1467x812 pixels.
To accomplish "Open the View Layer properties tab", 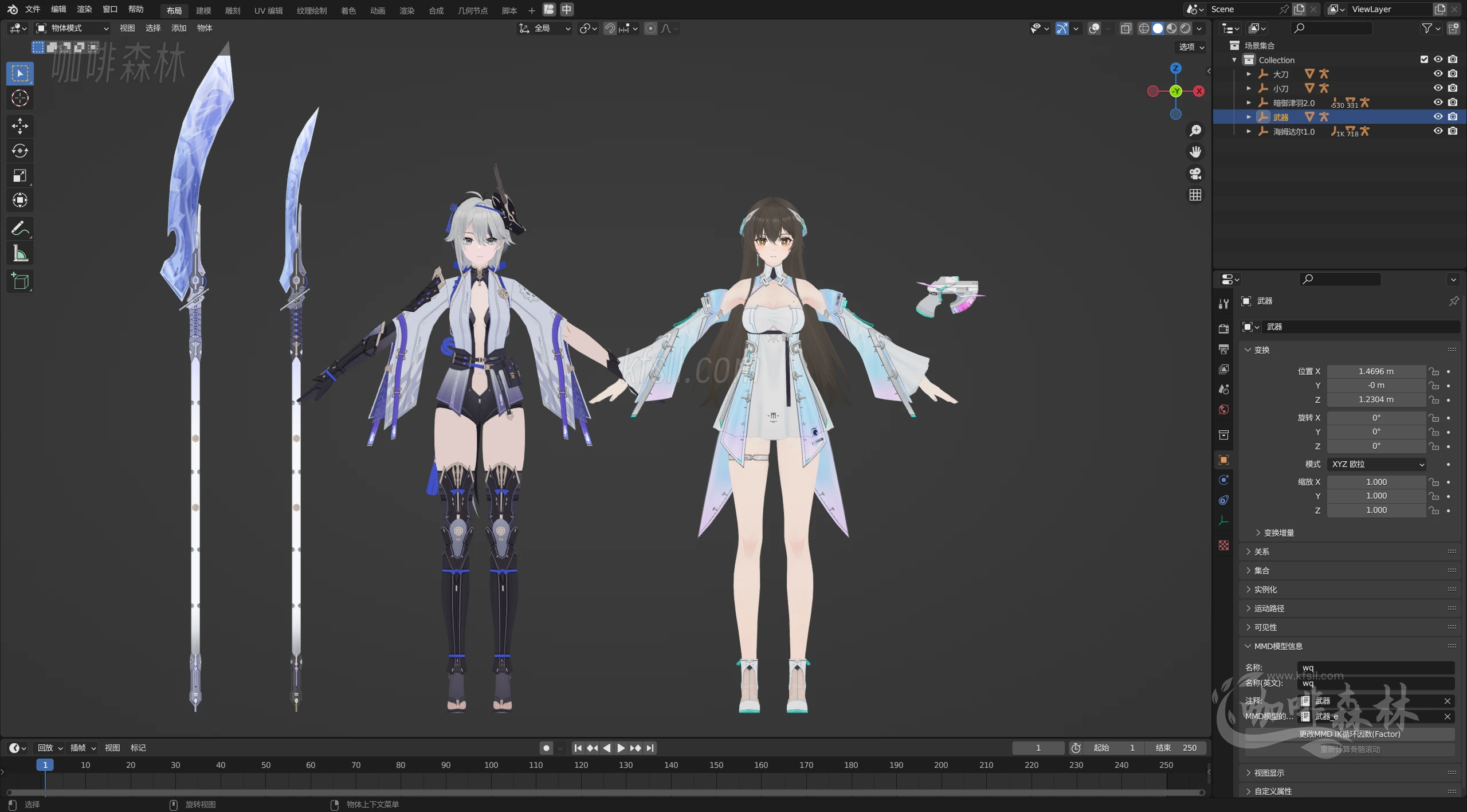I will pos(1223,369).
